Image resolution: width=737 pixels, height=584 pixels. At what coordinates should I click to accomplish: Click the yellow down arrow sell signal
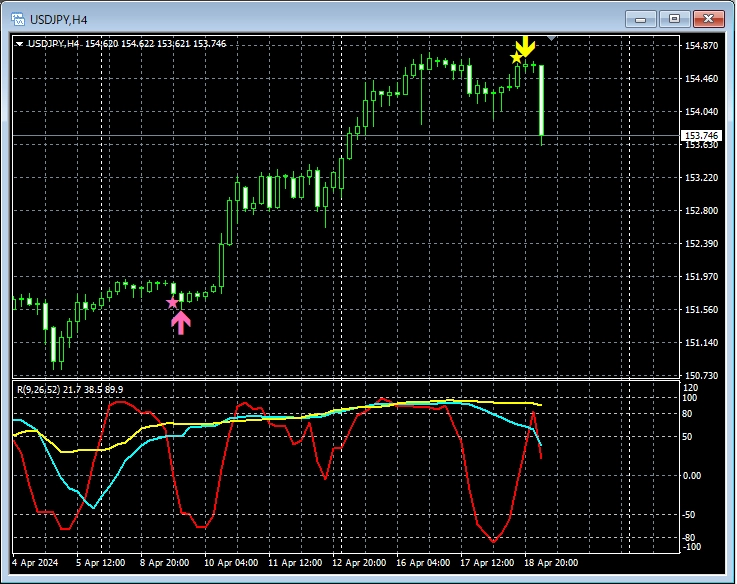(526, 46)
